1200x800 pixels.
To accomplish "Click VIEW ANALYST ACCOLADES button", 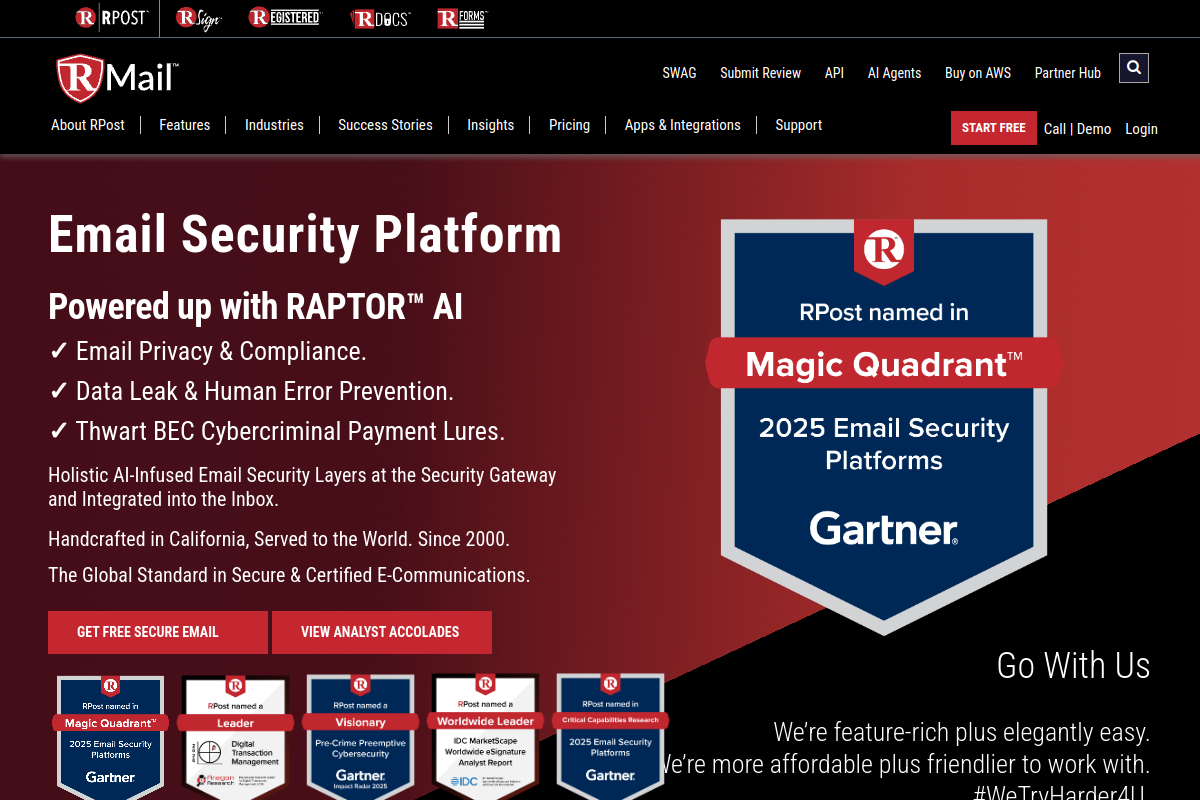I will (382, 632).
